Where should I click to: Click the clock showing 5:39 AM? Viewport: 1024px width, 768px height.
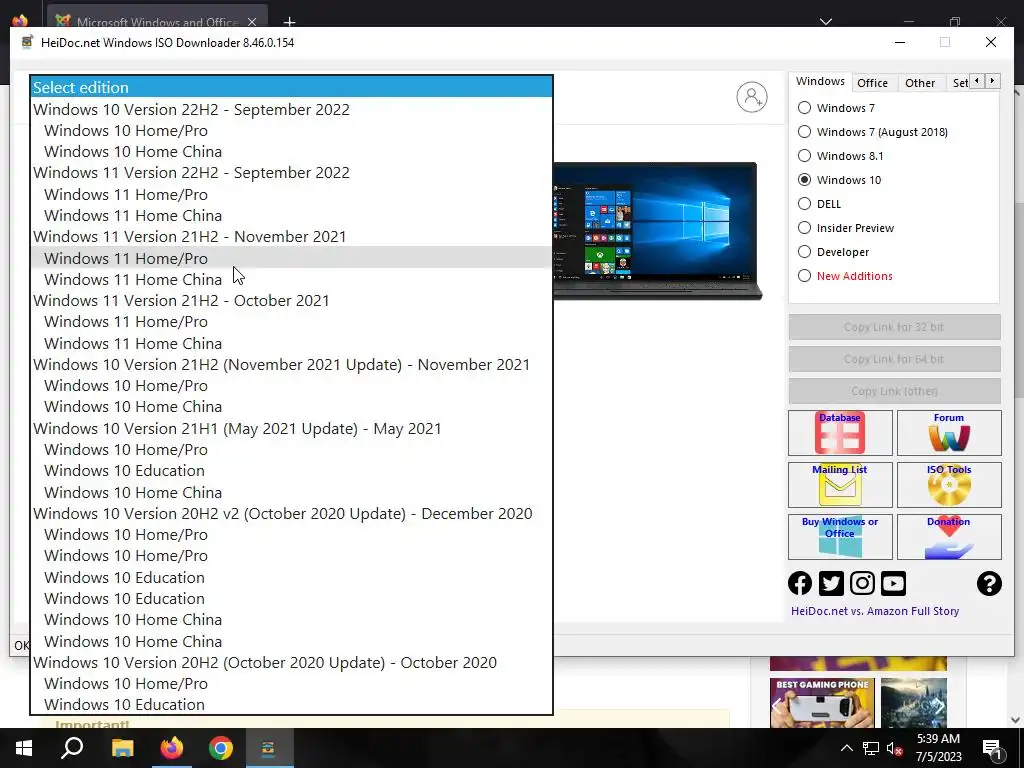[938, 748]
